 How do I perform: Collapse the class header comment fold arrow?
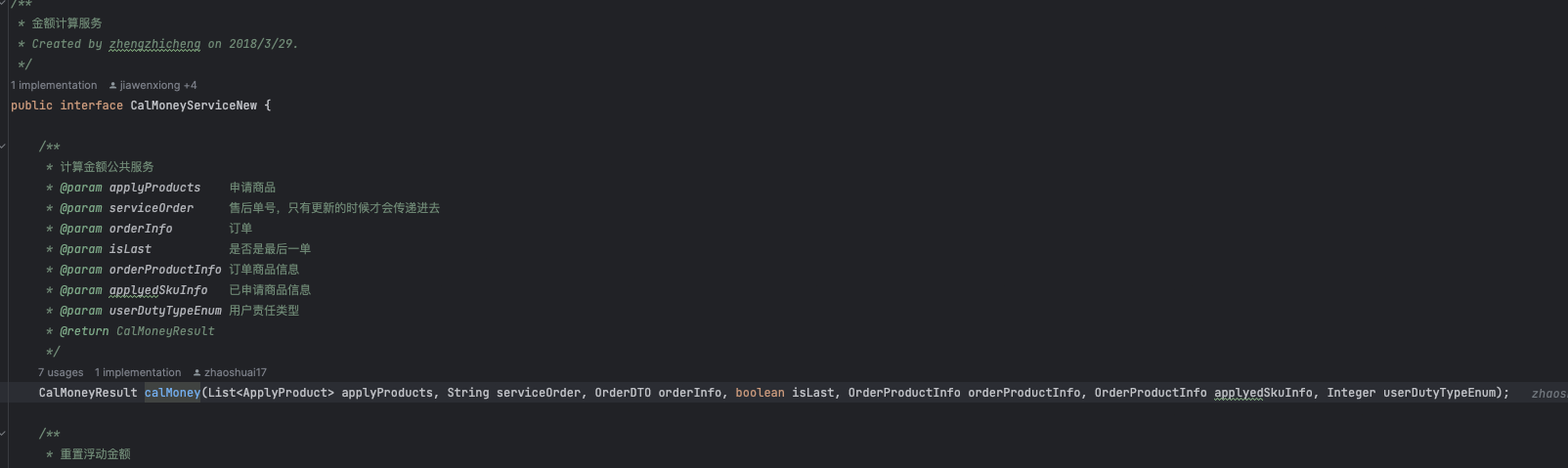pyautogui.click(x=4, y=4)
